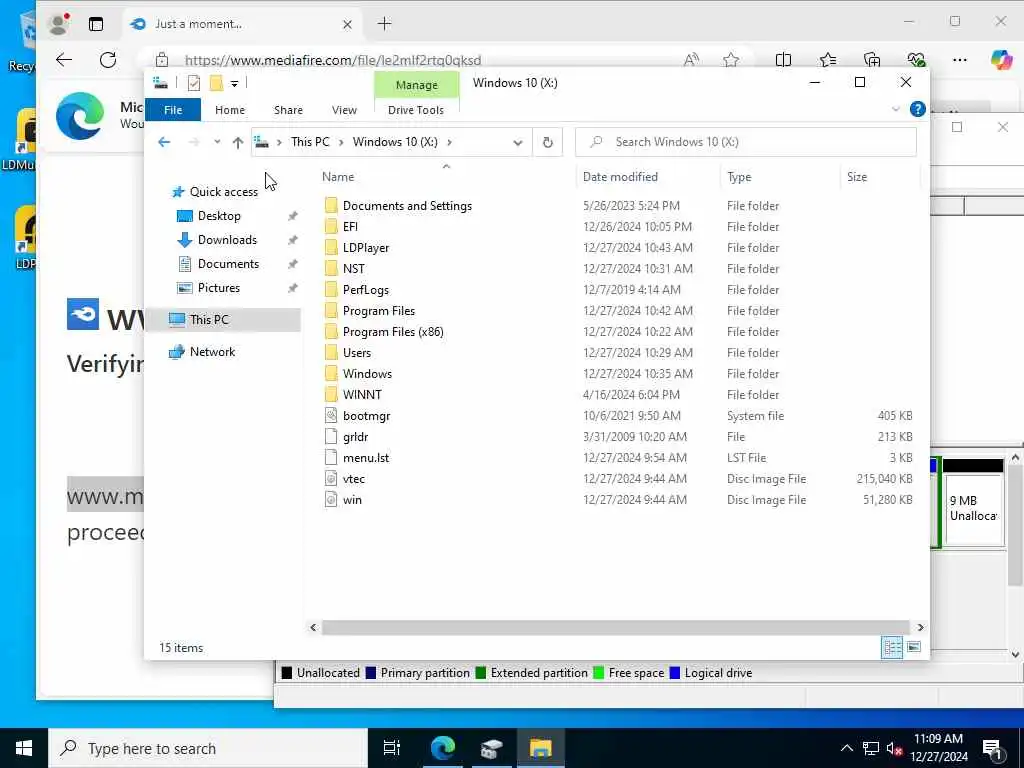Open Copilot in Edge
The image size is (1024, 768).
[1001, 59]
